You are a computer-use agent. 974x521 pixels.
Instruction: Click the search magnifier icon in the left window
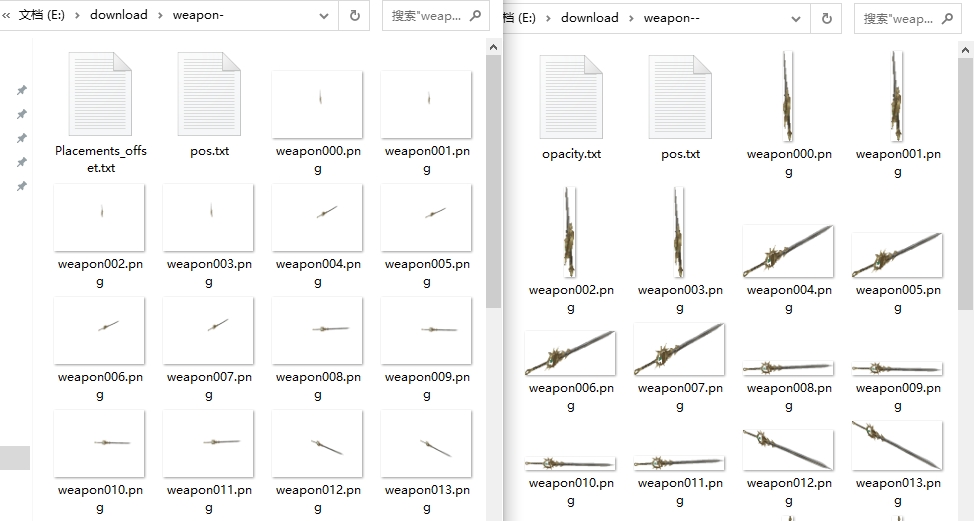click(x=475, y=16)
